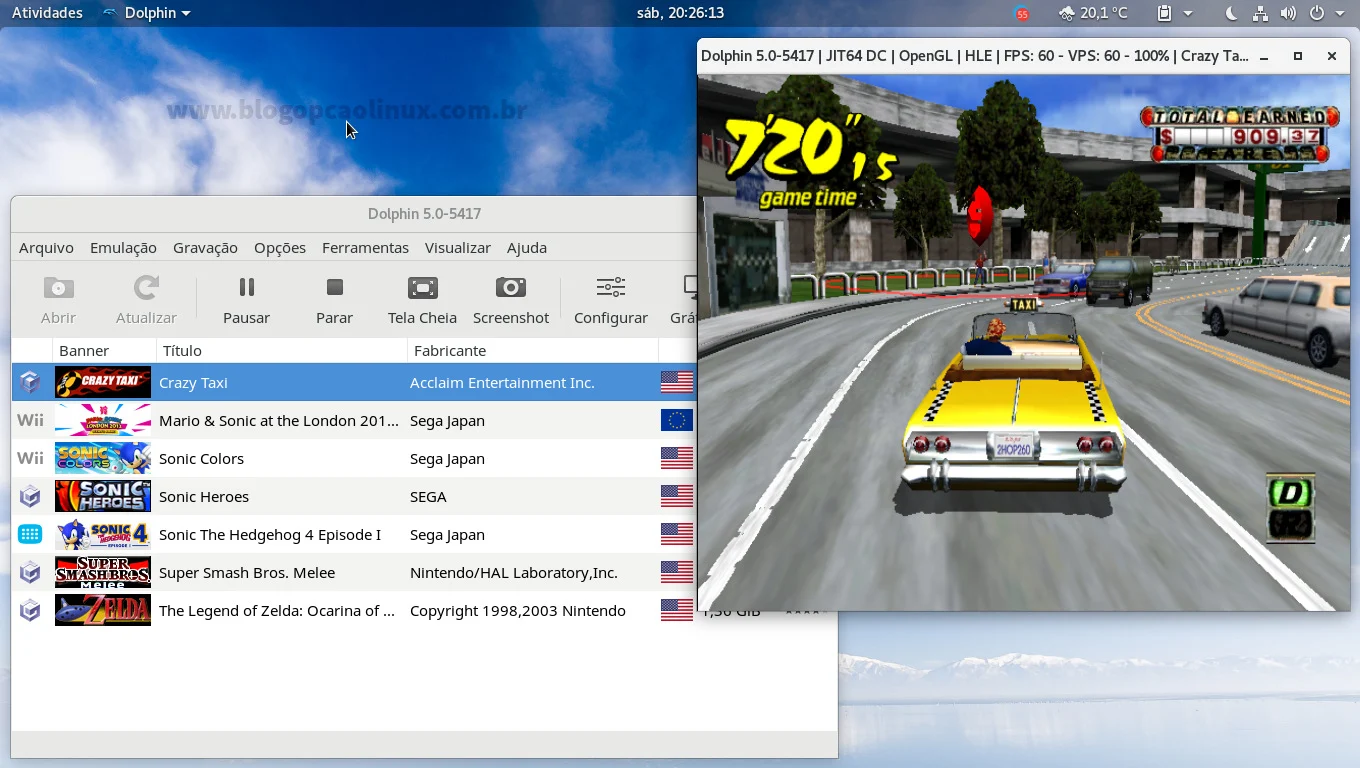The image size is (1360, 768).
Task: Click the WiiWare icon beside Sonic The Hedgehog 4
Action: [x=30, y=534]
